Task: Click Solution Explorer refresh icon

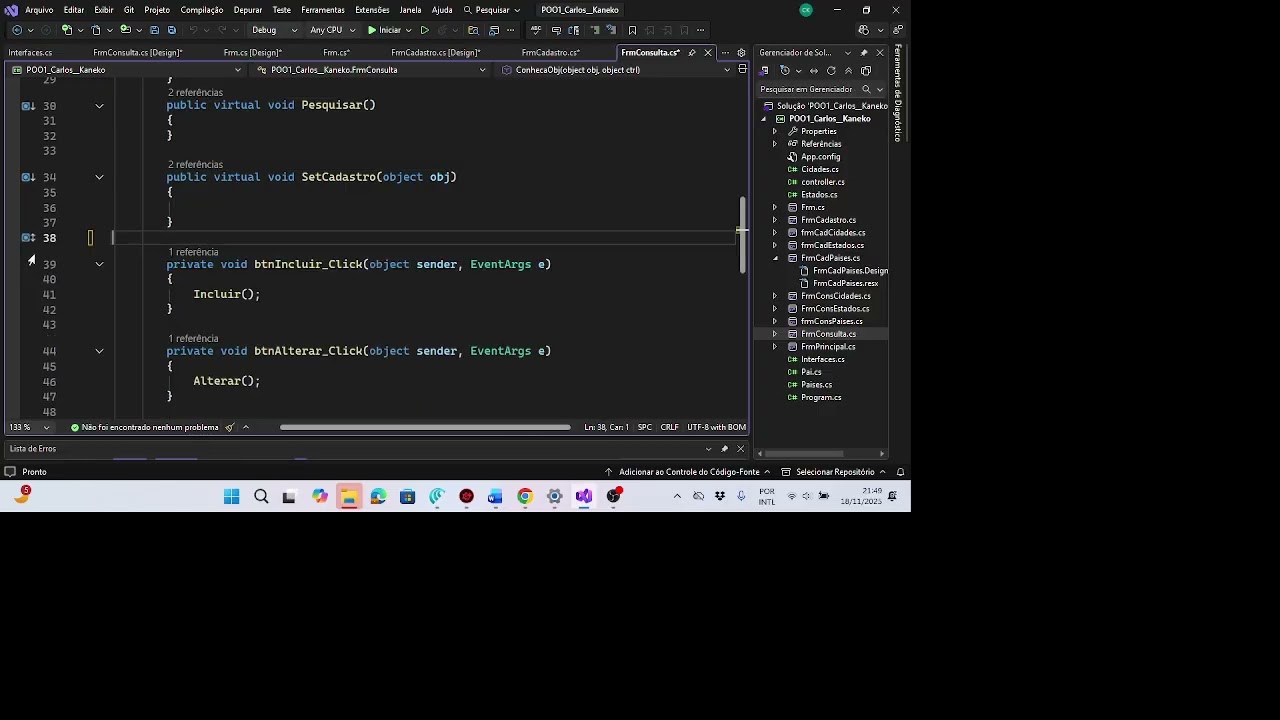Action: click(x=831, y=71)
